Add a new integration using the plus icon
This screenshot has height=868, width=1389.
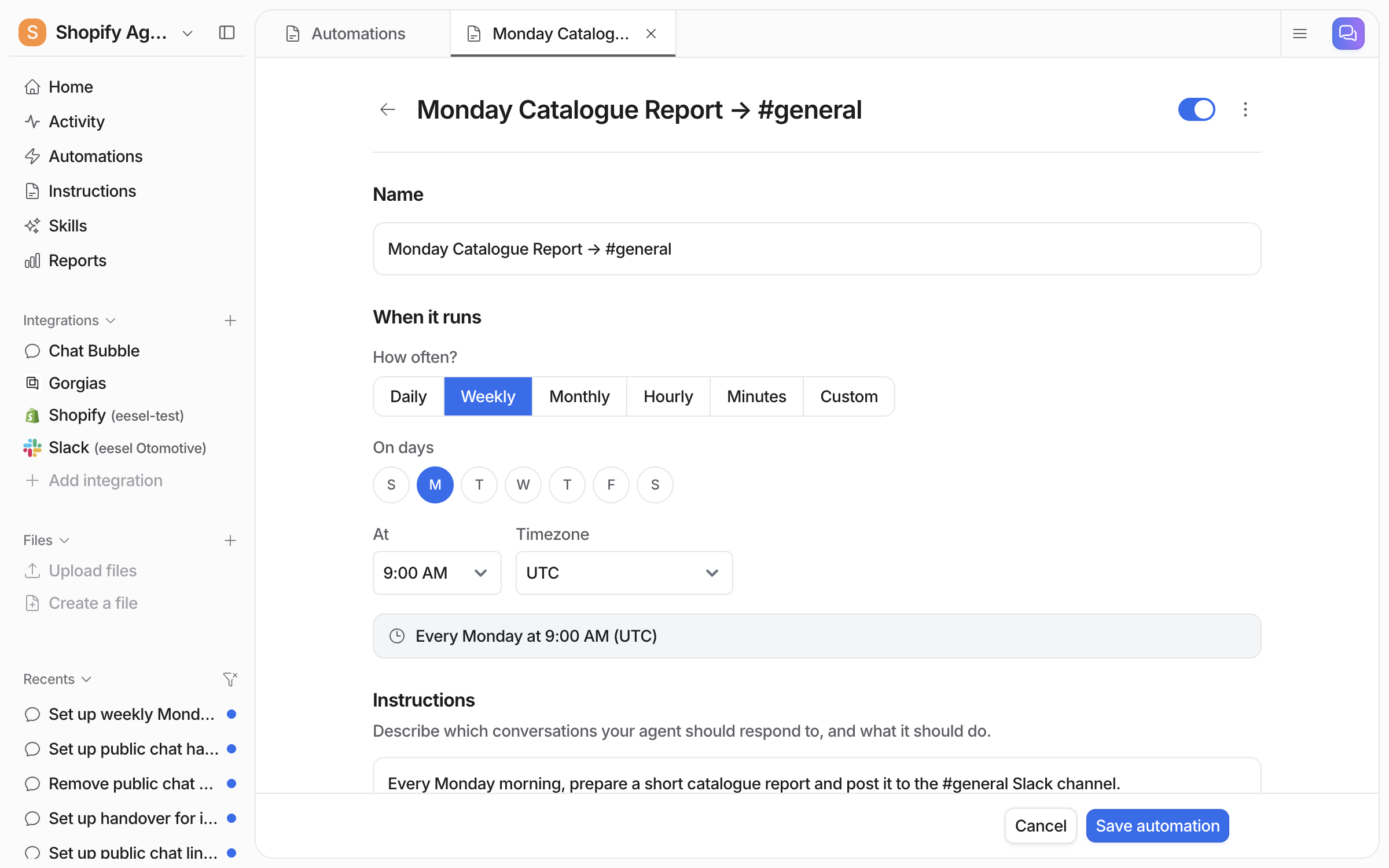tap(230, 321)
